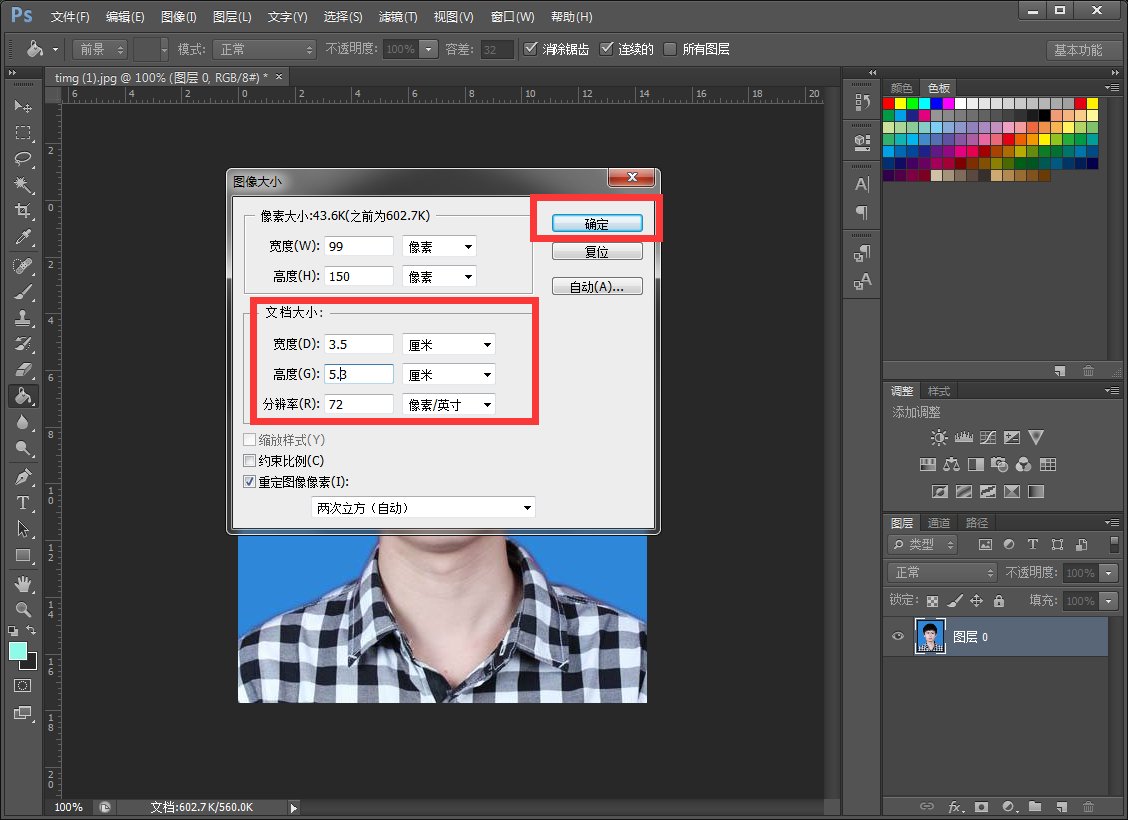Select the Lasso tool

(x=22, y=159)
